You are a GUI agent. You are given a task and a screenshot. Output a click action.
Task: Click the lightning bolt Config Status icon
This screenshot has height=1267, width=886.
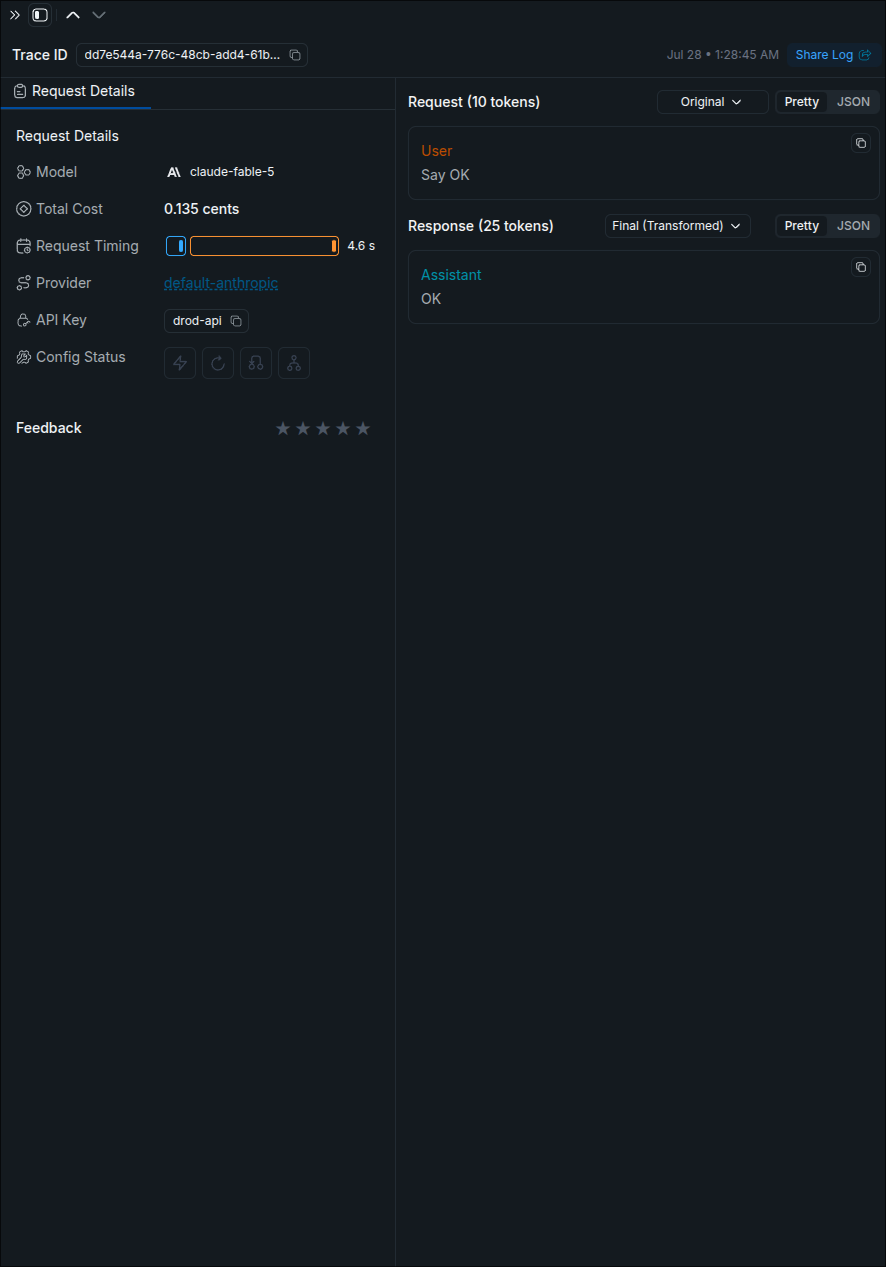180,363
